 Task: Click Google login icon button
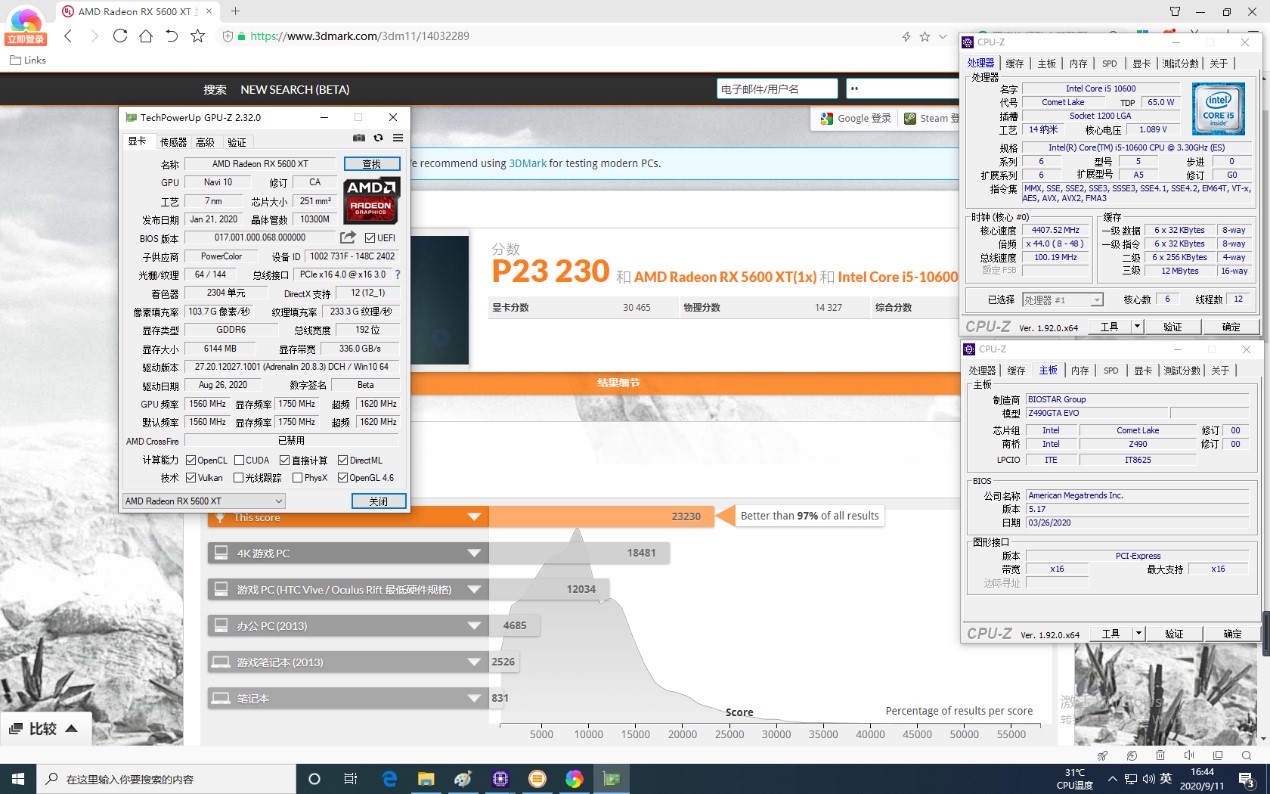(x=856, y=118)
